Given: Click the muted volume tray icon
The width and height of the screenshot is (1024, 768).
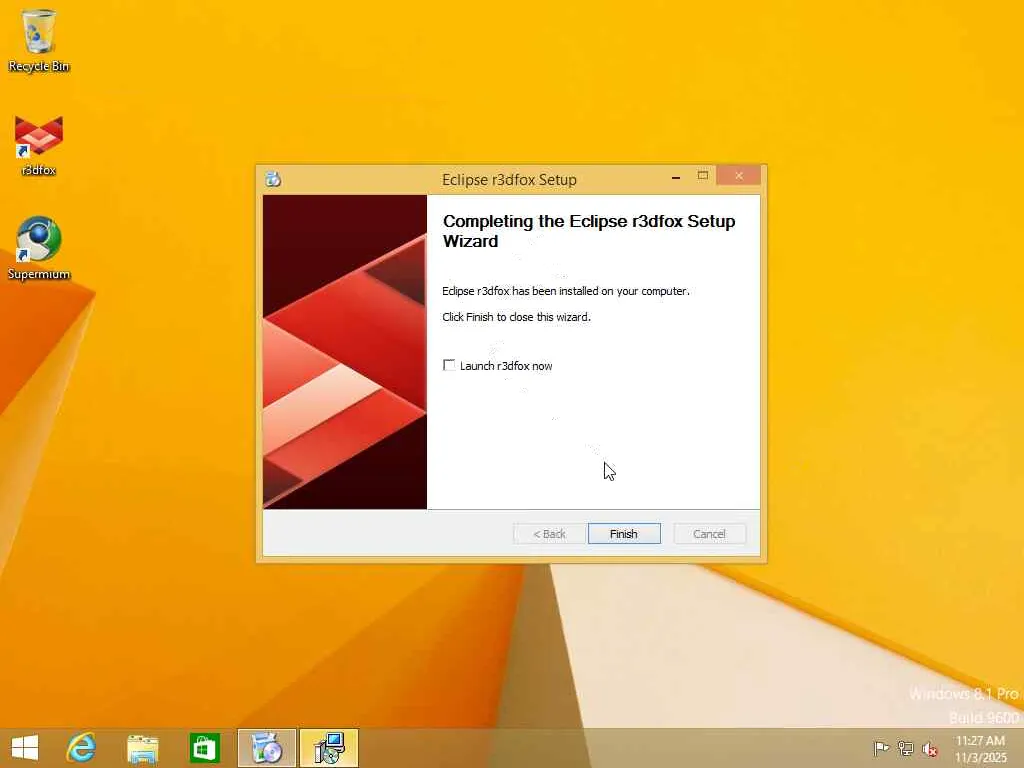Looking at the screenshot, I should point(929,749).
